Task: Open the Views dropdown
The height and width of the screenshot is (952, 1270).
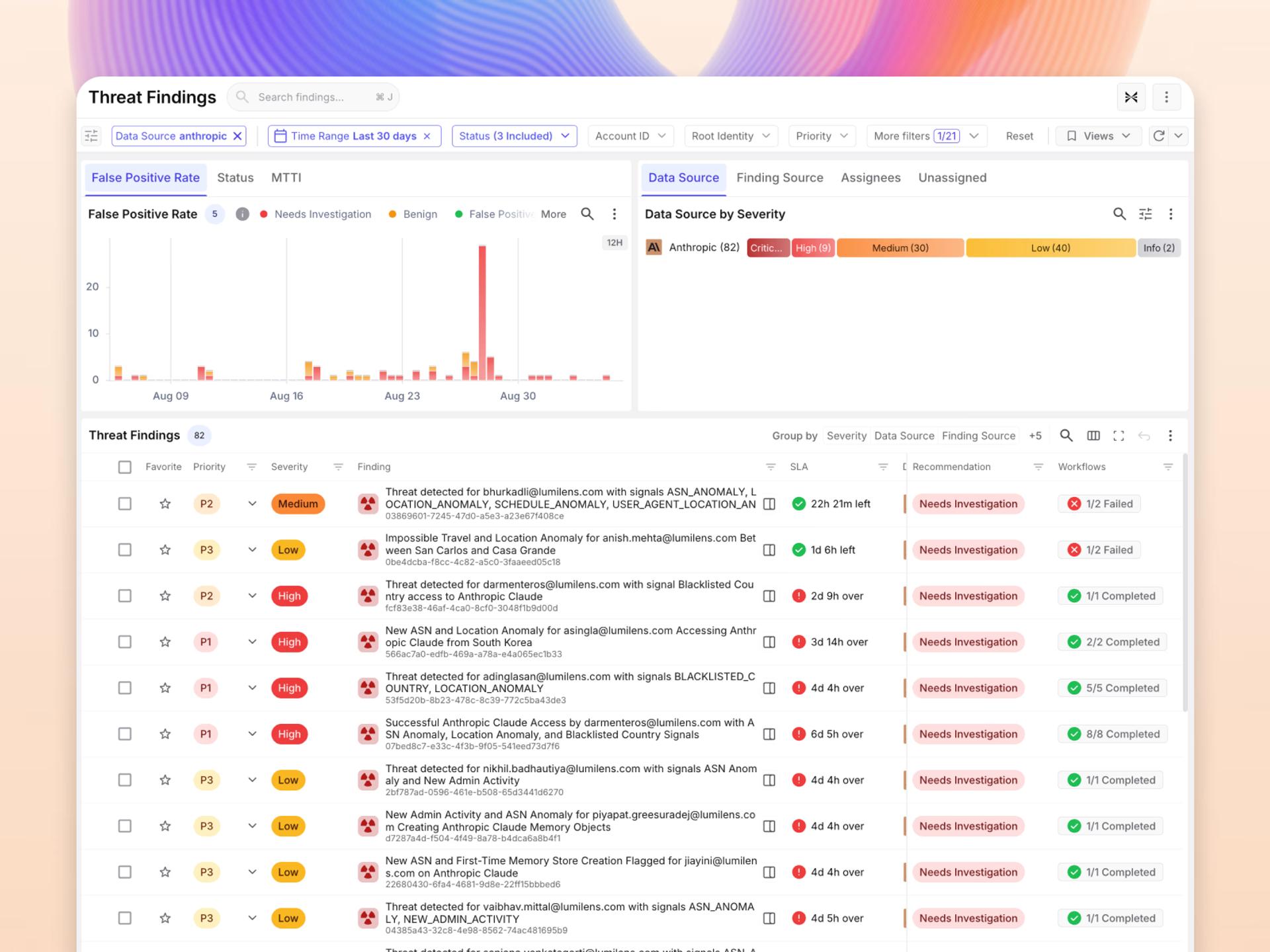Action: pos(1098,136)
